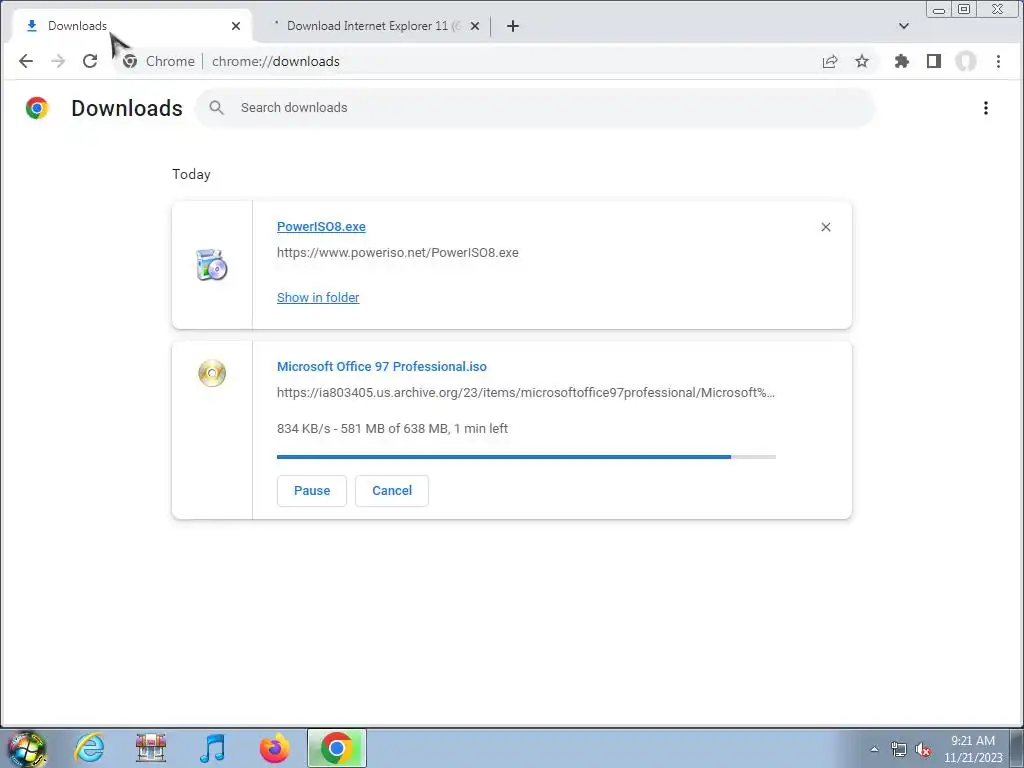Image resolution: width=1024 pixels, height=768 pixels.
Task: Show hidden system tray icons
Action: pos(874,749)
